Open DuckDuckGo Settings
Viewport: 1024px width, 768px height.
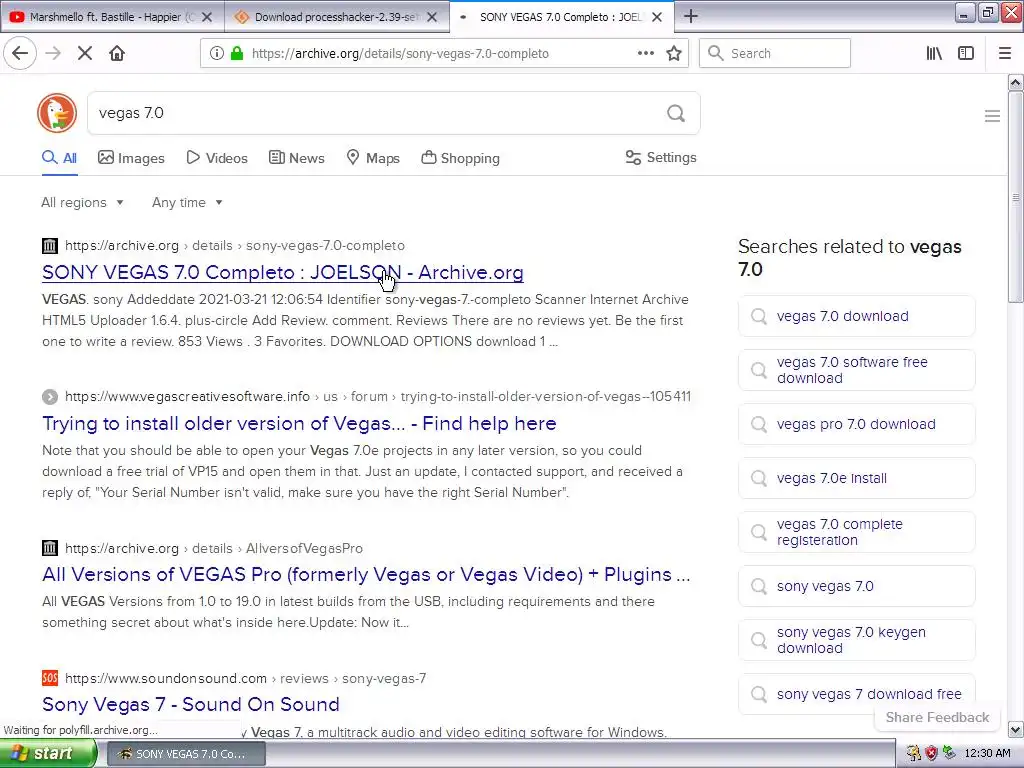coord(661,157)
